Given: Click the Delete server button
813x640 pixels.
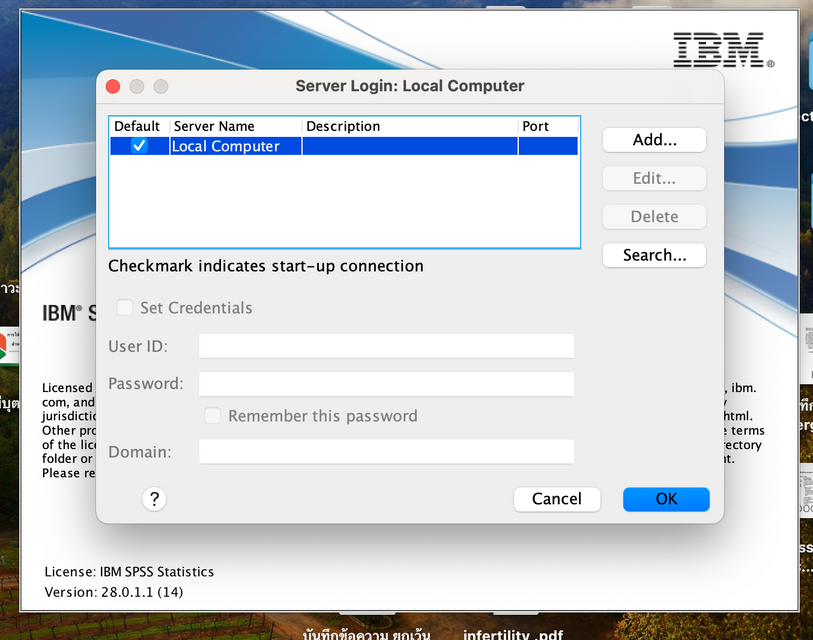Looking at the screenshot, I should point(654,217).
